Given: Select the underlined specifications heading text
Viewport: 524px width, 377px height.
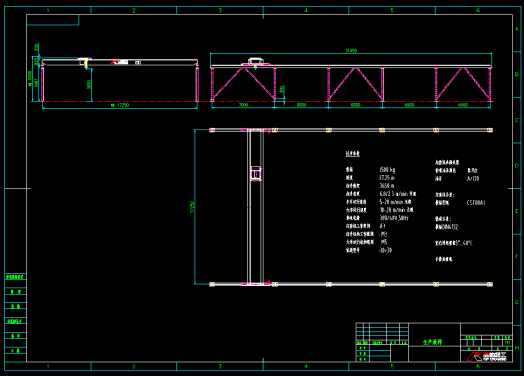Looking at the screenshot, I should (x=353, y=154).
